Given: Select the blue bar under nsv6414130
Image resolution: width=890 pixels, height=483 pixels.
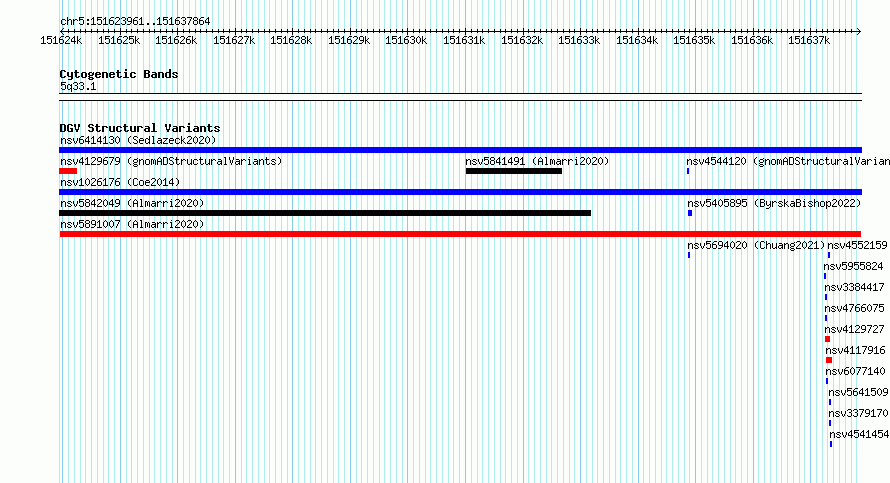Looking at the screenshot, I should coord(460,150).
